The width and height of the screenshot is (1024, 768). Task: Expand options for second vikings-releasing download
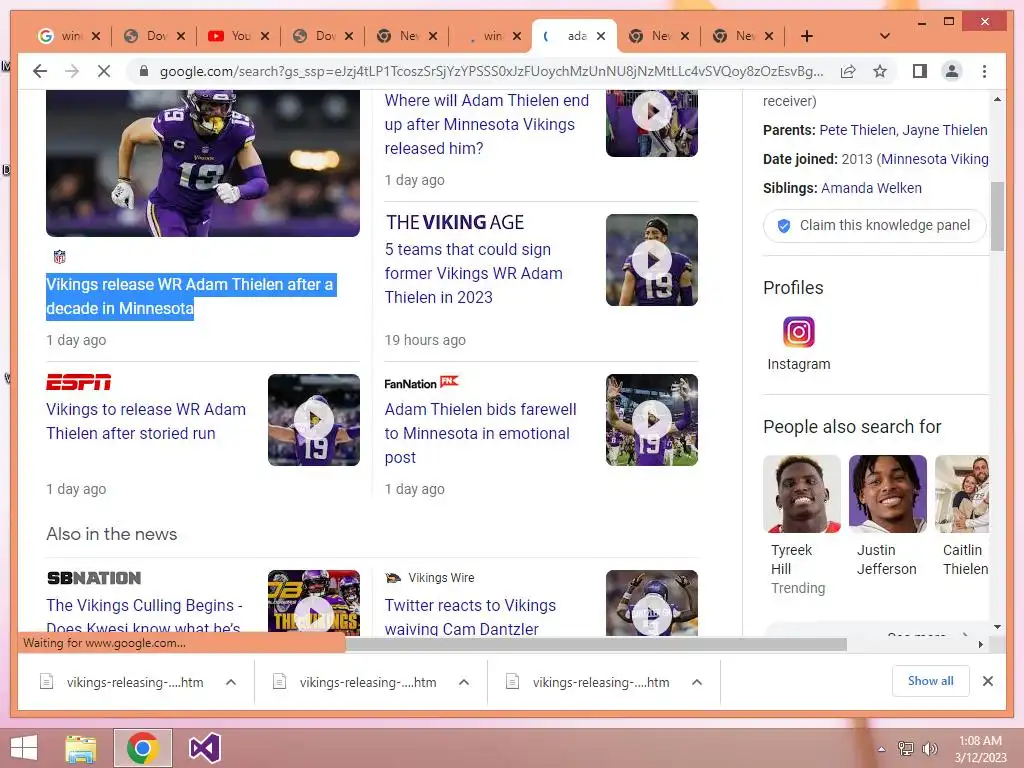coord(464,682)
